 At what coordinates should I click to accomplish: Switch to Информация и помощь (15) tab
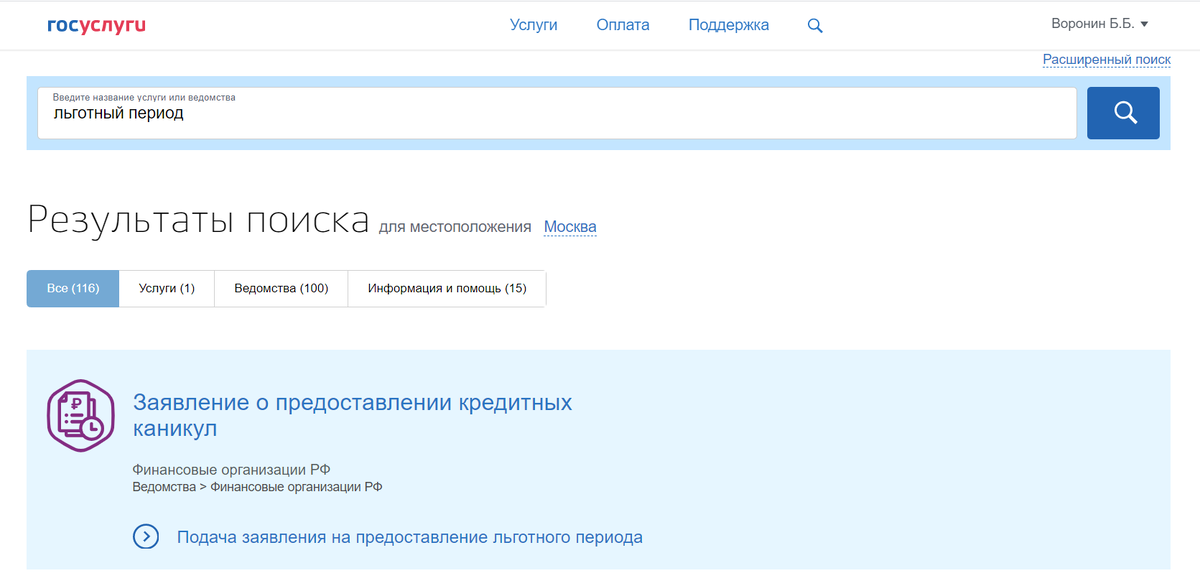point(447,288)
